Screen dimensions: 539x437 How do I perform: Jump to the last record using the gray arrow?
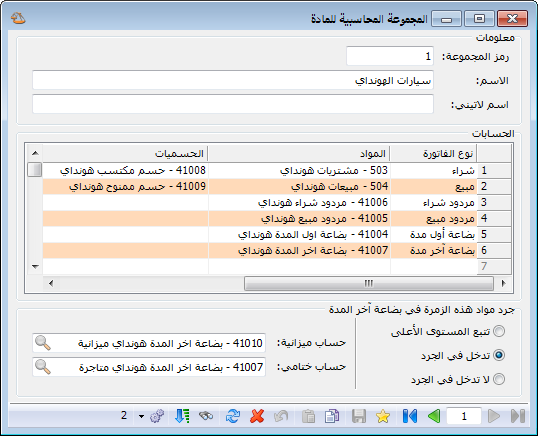click(518, 416)
